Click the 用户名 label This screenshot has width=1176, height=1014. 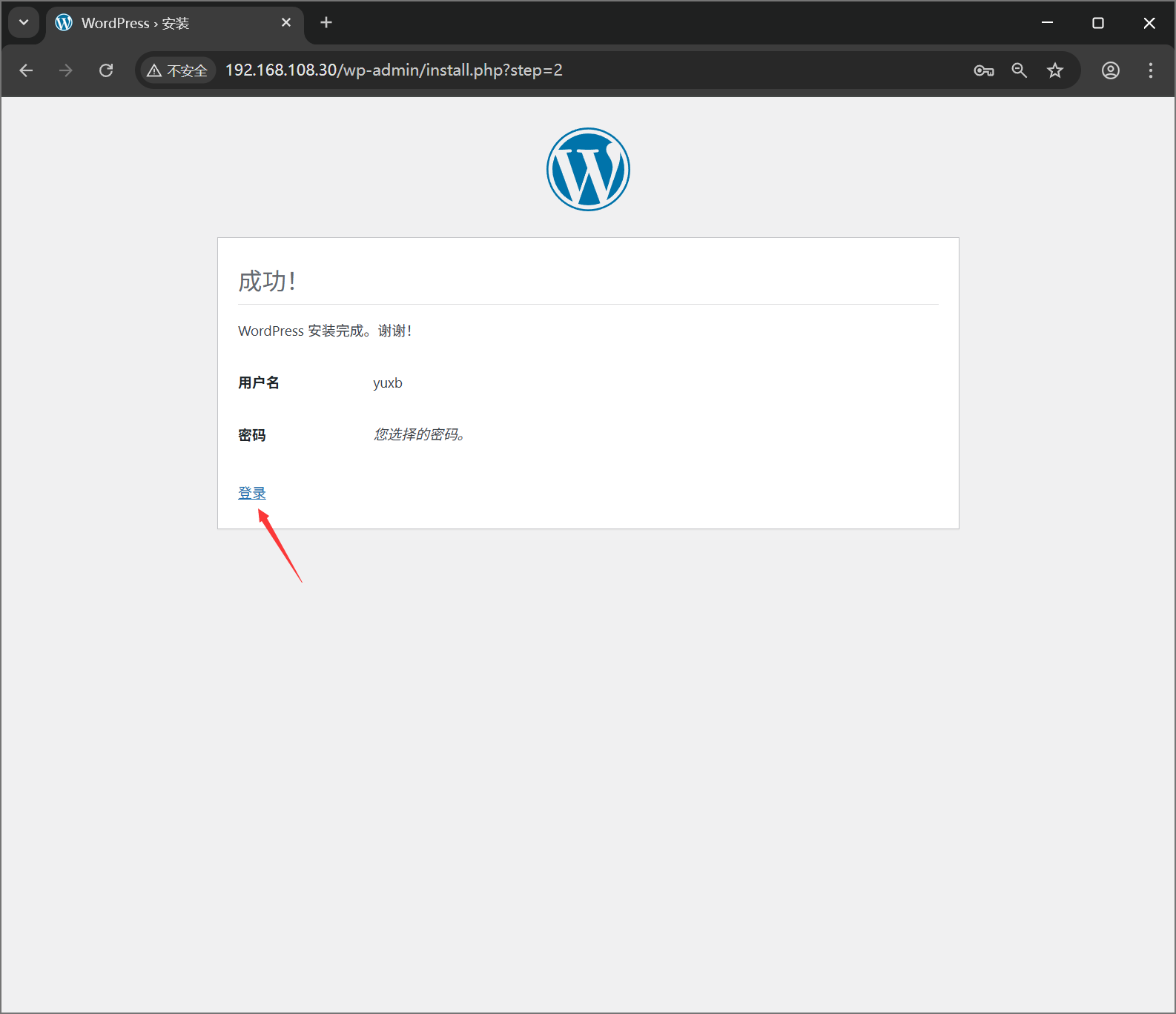click(258, 382)
